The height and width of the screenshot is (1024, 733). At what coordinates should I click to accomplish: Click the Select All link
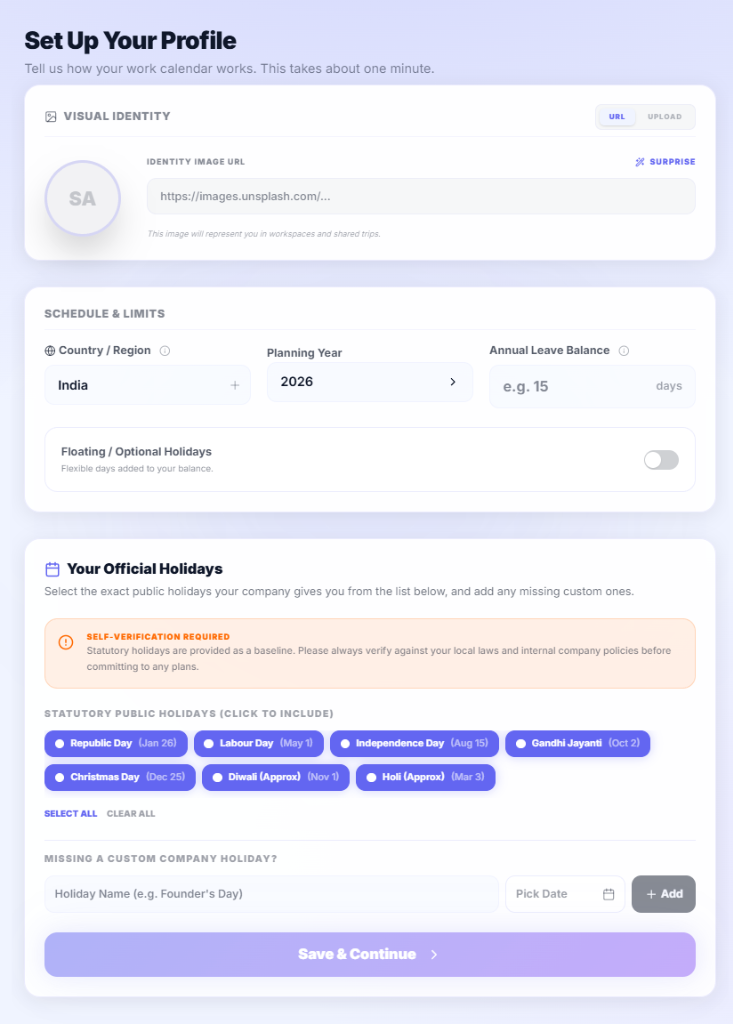click(71, 814)
